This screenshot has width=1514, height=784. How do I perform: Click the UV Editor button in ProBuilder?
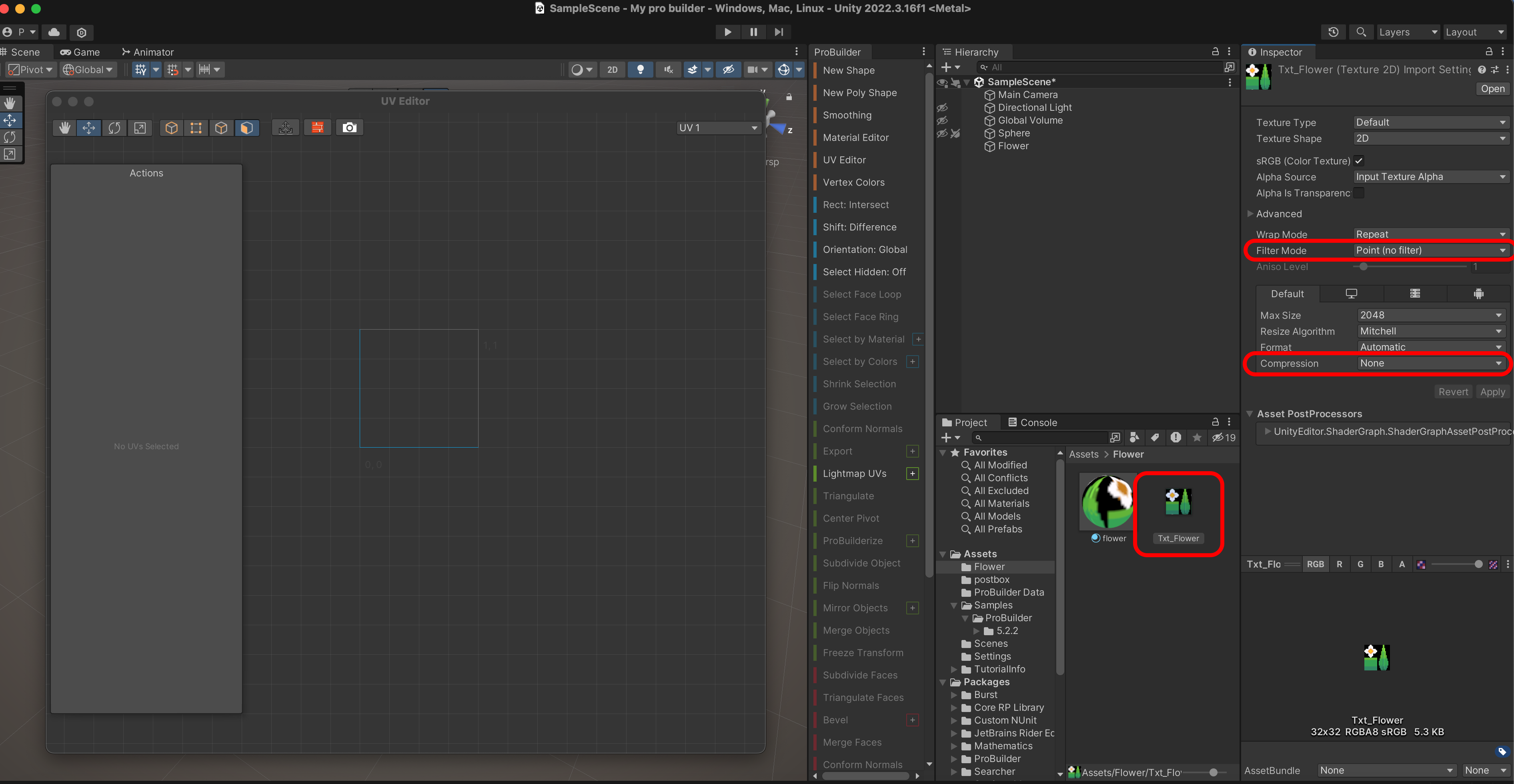coord(844,160)
